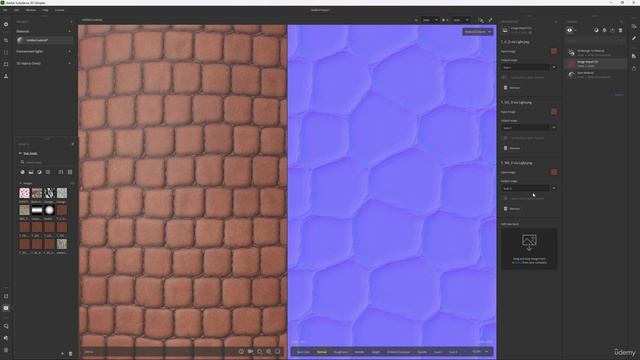Click Remove in the second input section
The width and height of the screenshot is (640, 360).
click(x=512, y=148)
